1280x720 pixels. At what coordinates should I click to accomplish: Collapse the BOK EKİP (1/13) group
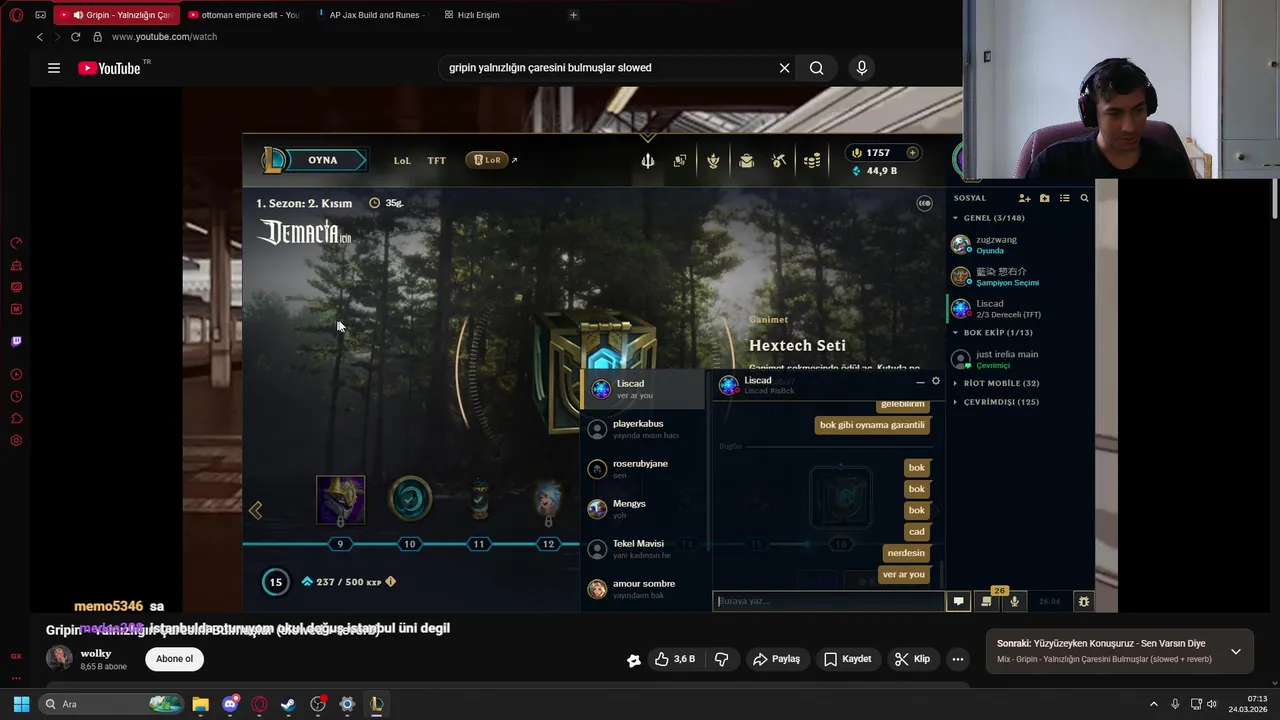992,333
